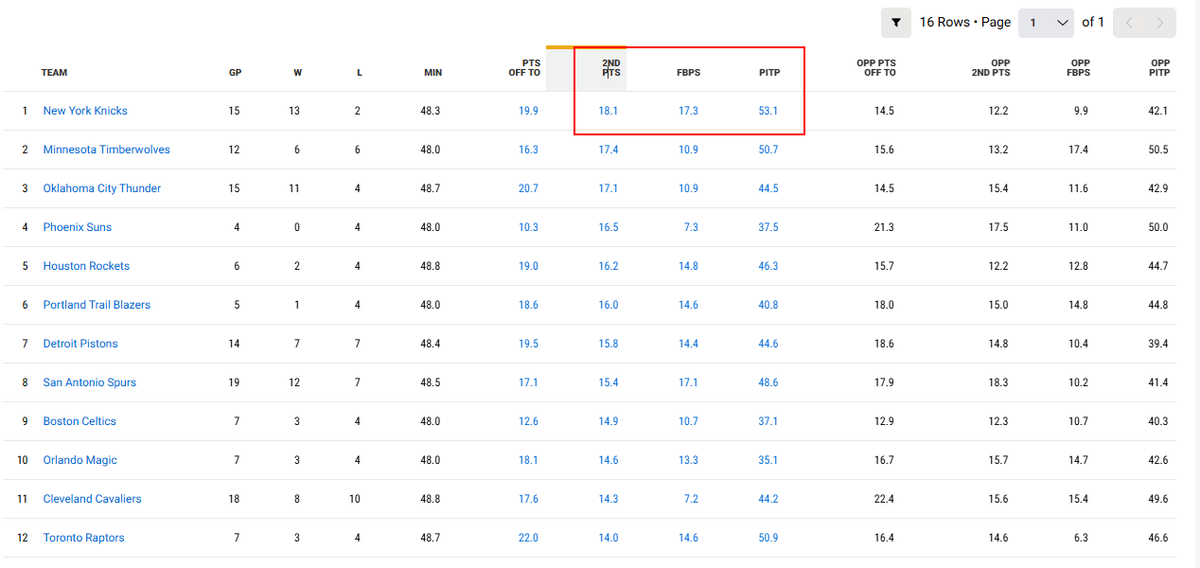The image size is (1200, 568).
Task: Open Orlando Magic team link
Action: [80, 461]
